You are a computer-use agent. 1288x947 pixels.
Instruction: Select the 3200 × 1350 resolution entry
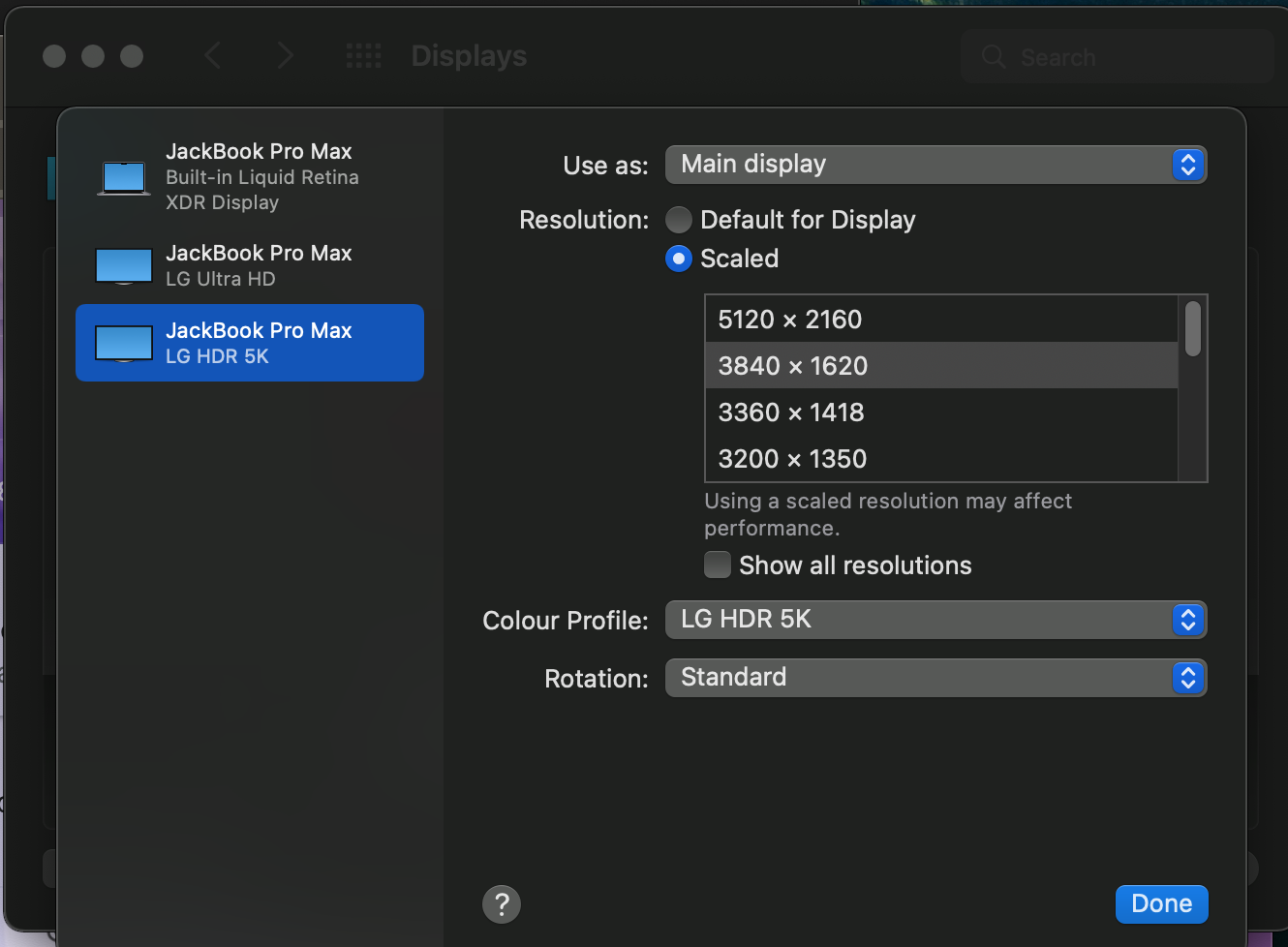[x=792, y=459]
